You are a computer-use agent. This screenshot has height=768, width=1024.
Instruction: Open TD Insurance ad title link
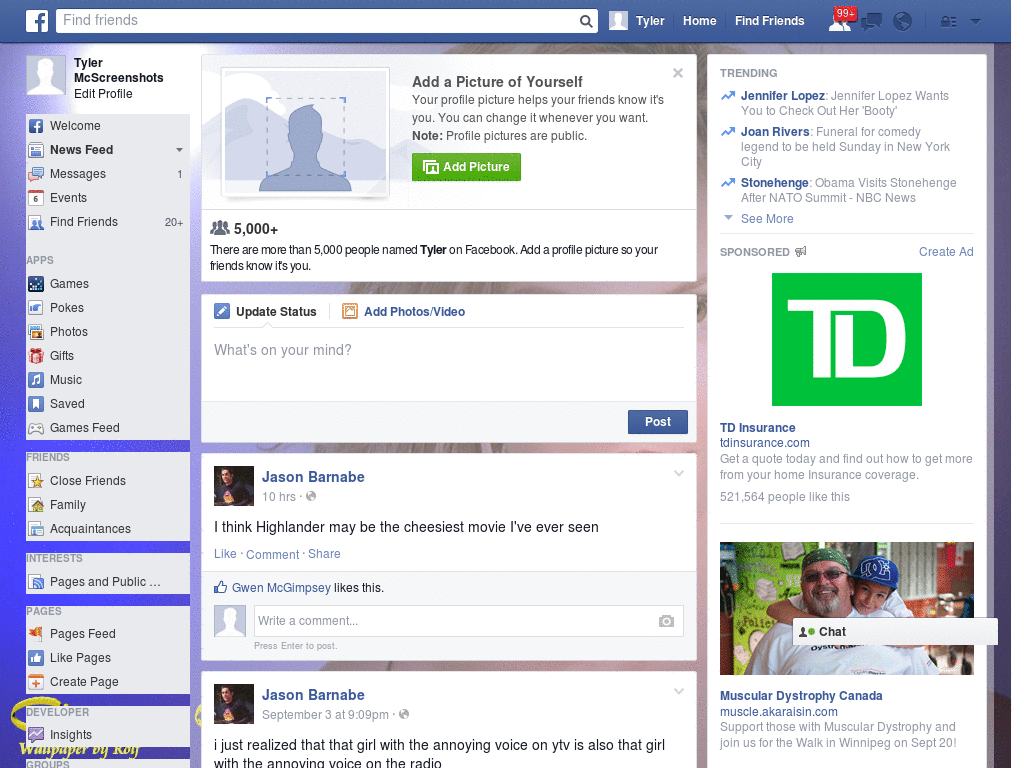[758, 428]
